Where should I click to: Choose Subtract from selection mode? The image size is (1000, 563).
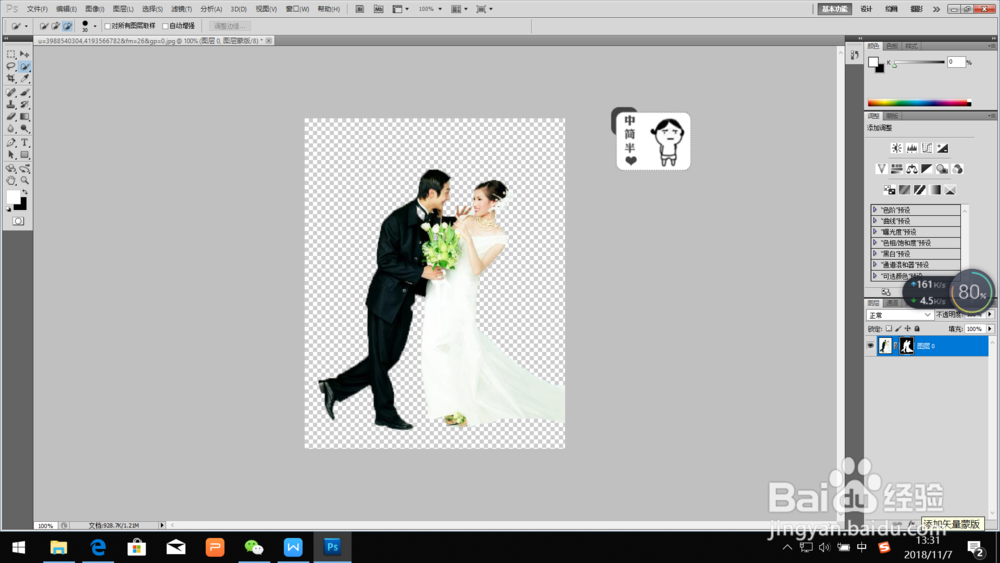tap(68, 26)
